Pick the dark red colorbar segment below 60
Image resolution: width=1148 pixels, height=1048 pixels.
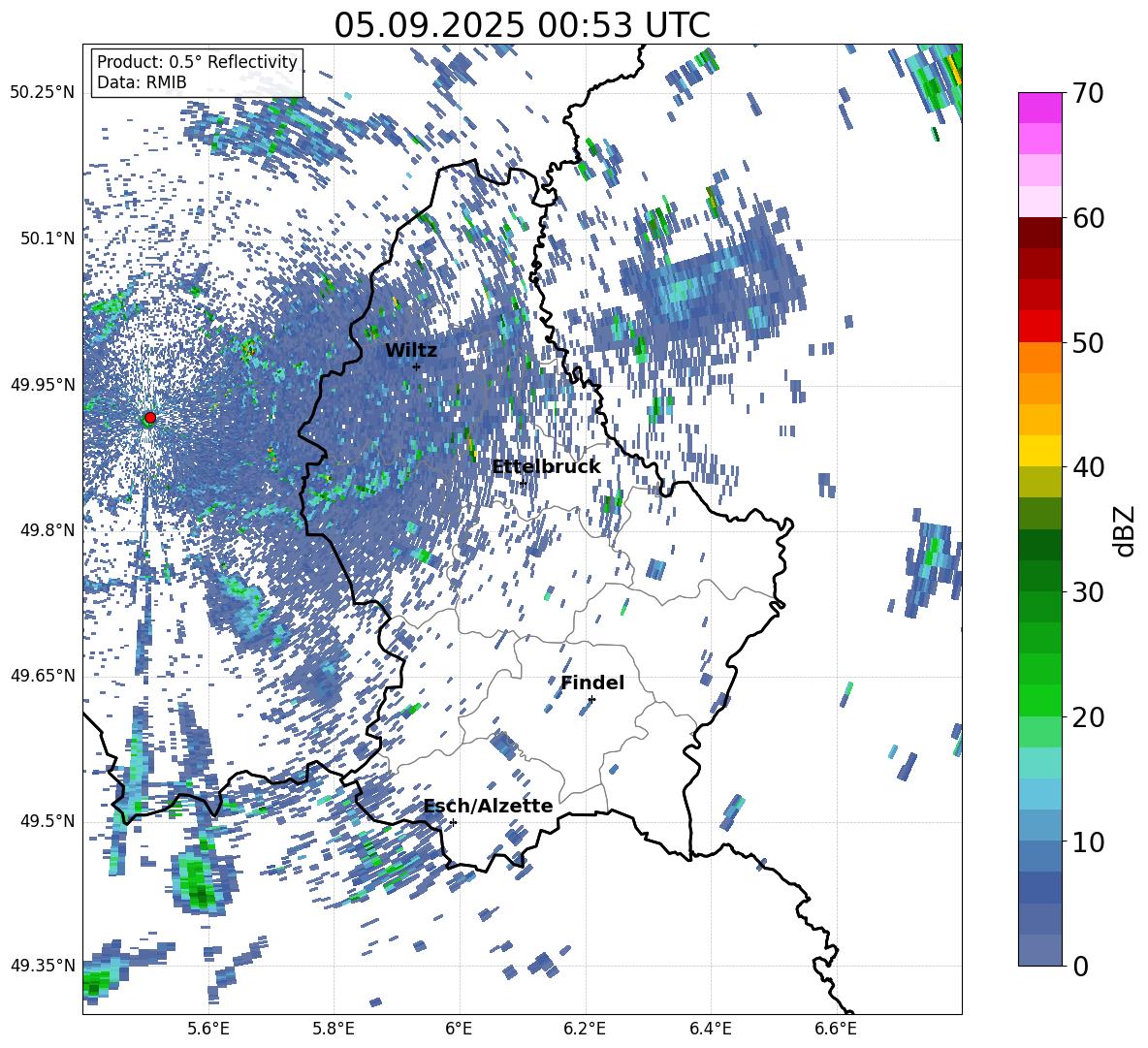pyautogui.click(x=1039, y=233)
